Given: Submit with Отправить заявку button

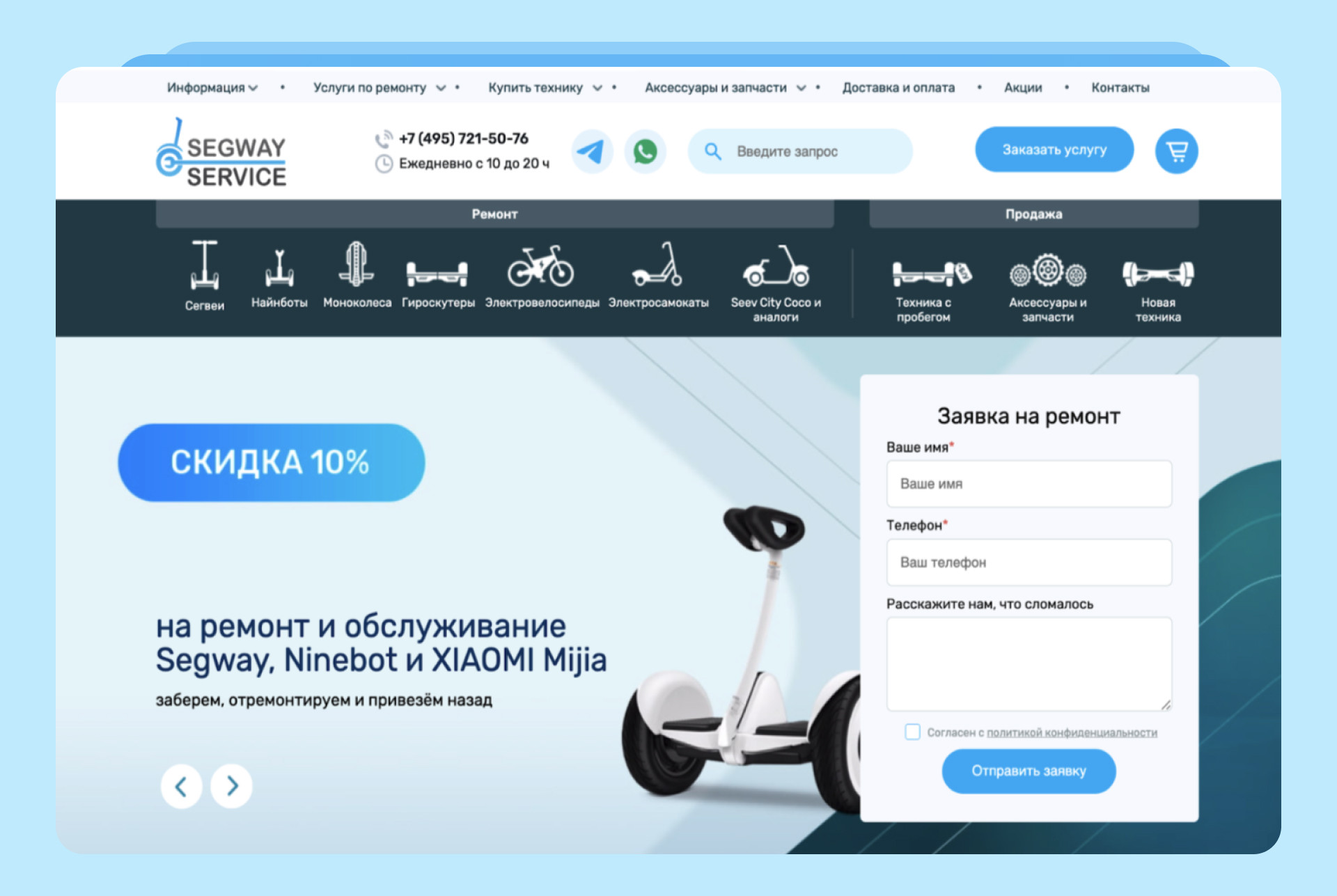Looking at the screenshot, I should pos(1029,771).
